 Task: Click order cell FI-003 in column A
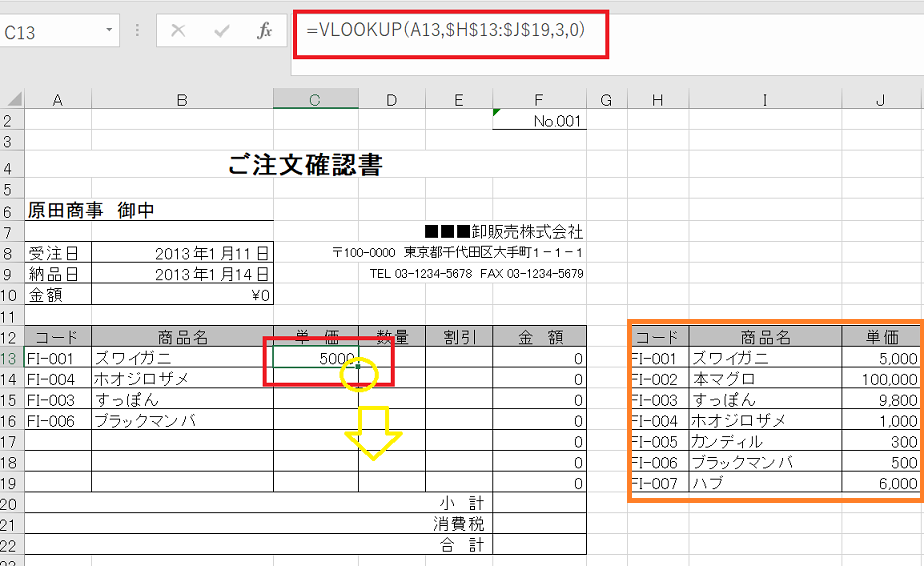[58, 400]
